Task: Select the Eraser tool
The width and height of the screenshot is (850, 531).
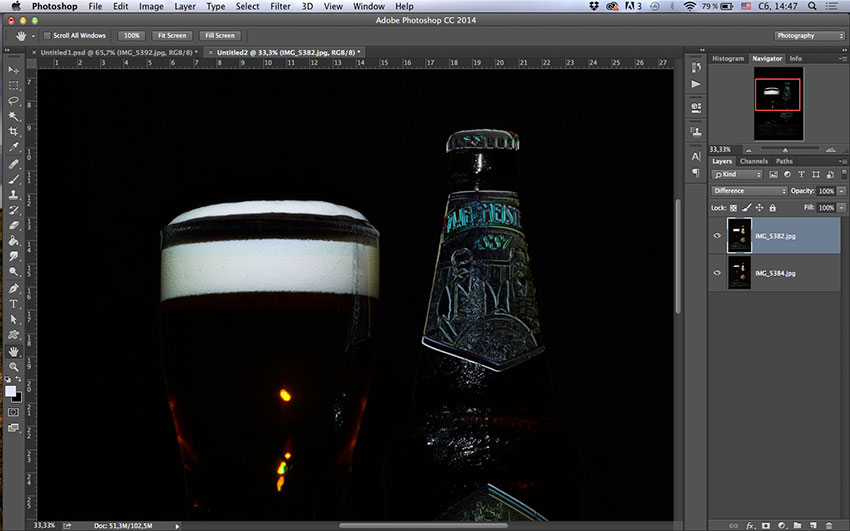Action: click(x=14, y=225)
